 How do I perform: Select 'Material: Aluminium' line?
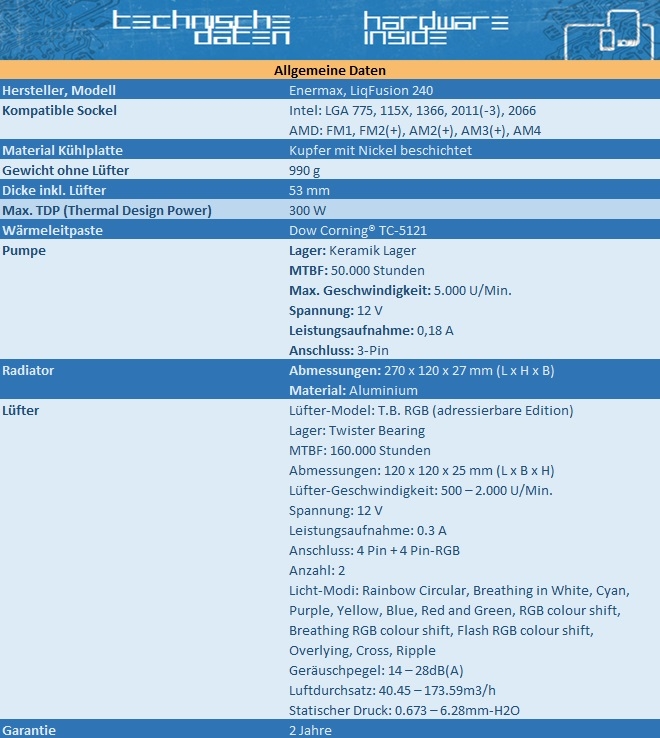[x=353, y=391]
